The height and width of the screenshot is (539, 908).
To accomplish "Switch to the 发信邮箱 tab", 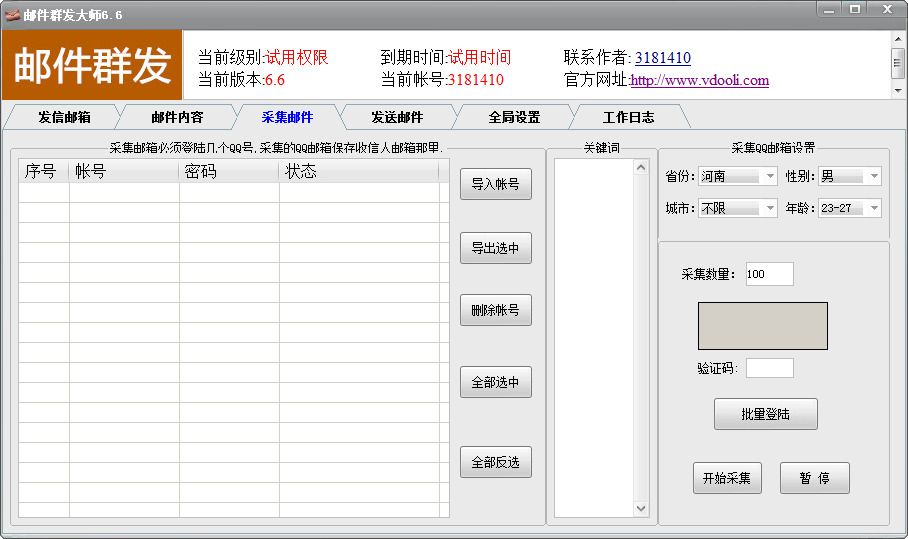I will (x=64, y=117).
